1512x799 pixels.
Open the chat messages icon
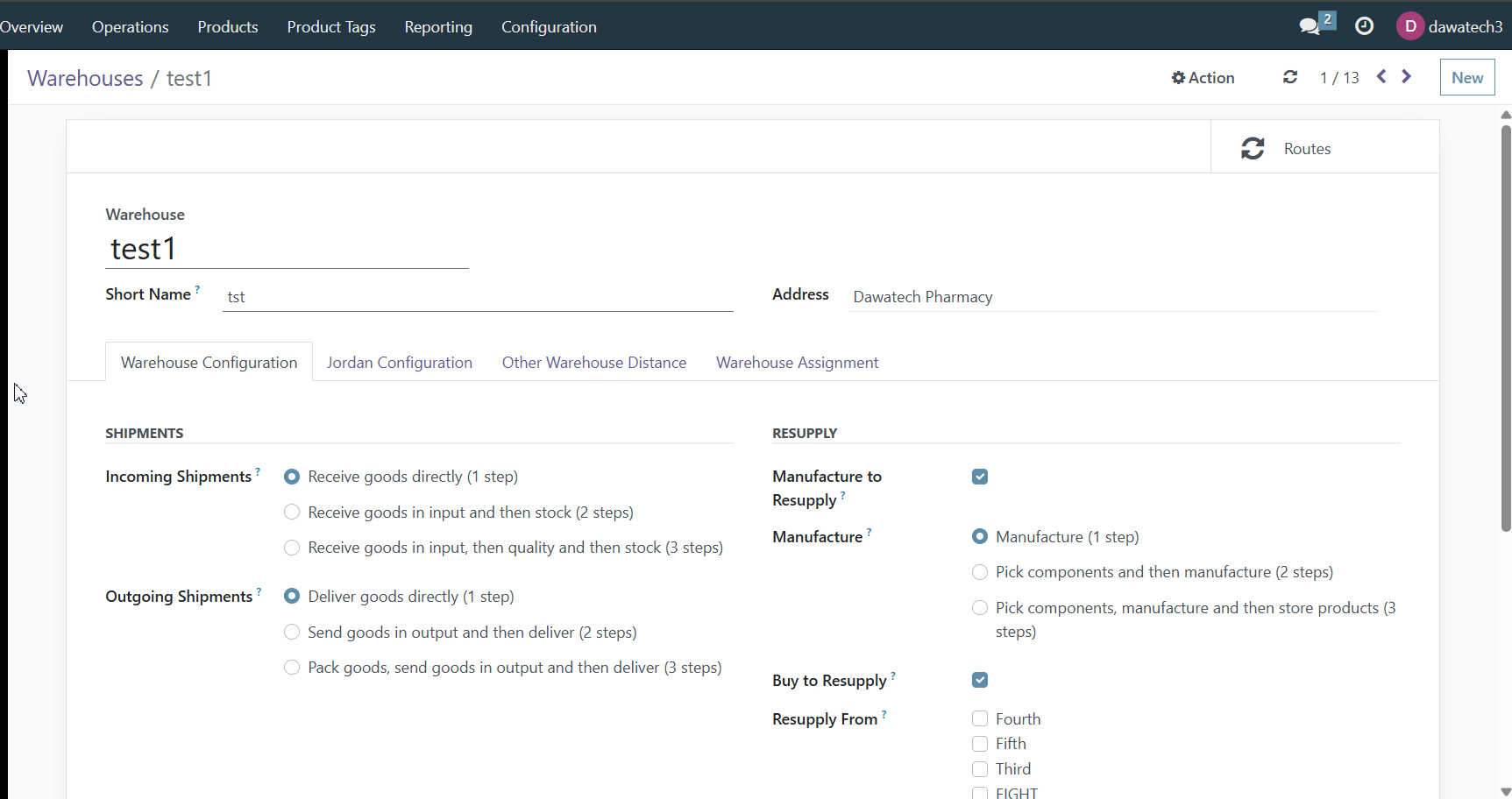1310,26
